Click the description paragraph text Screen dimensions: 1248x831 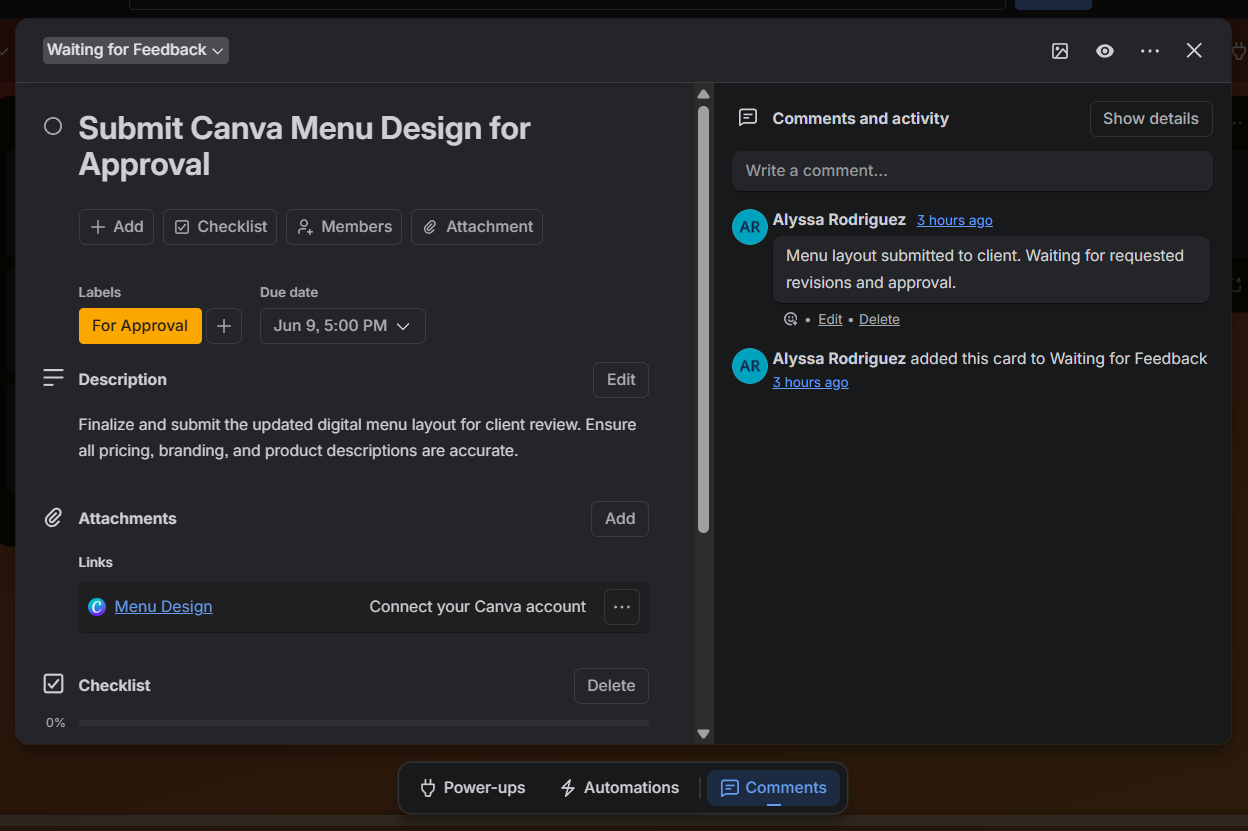358,438
